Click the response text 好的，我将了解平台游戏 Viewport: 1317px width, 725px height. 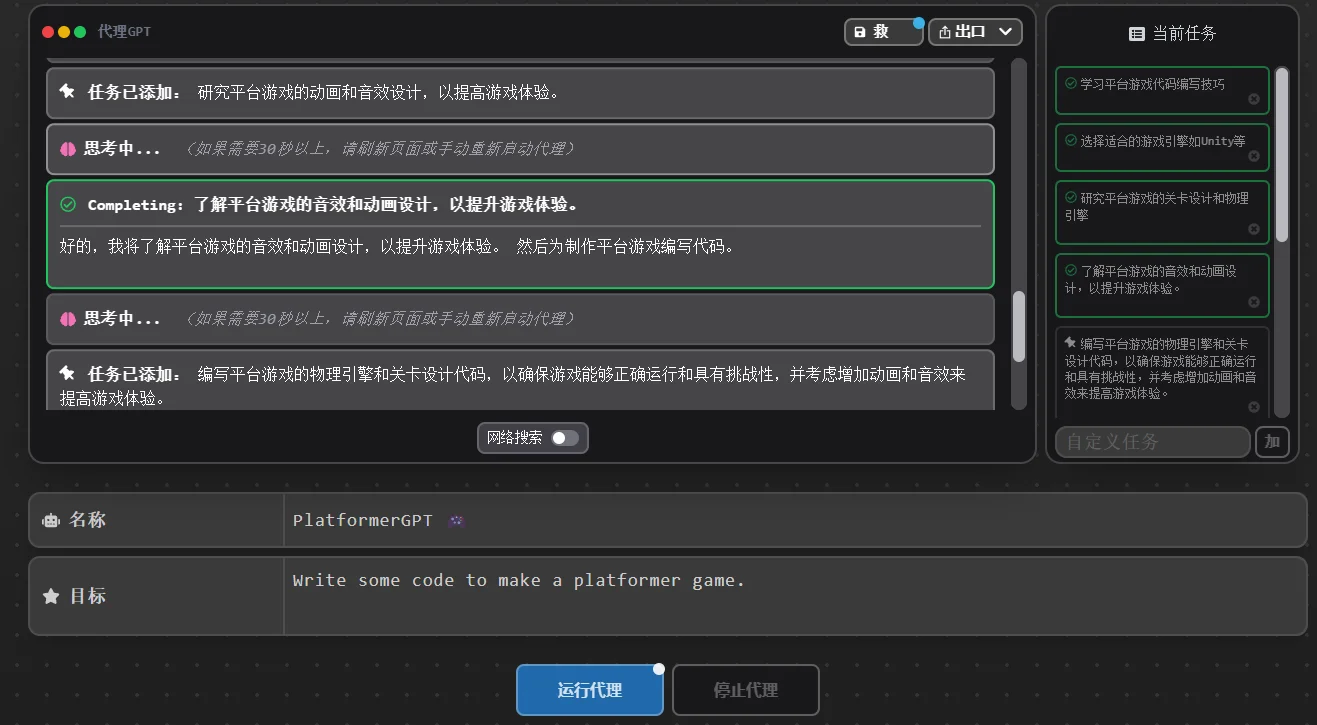397,246
